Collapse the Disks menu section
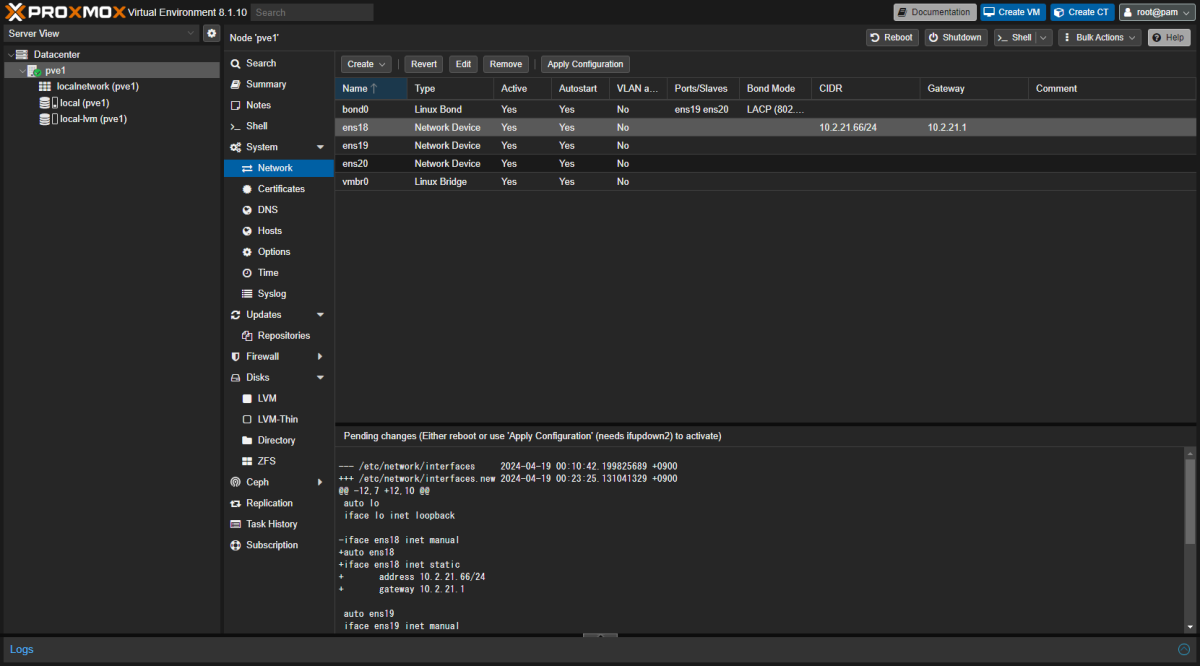 pos(320,378)
